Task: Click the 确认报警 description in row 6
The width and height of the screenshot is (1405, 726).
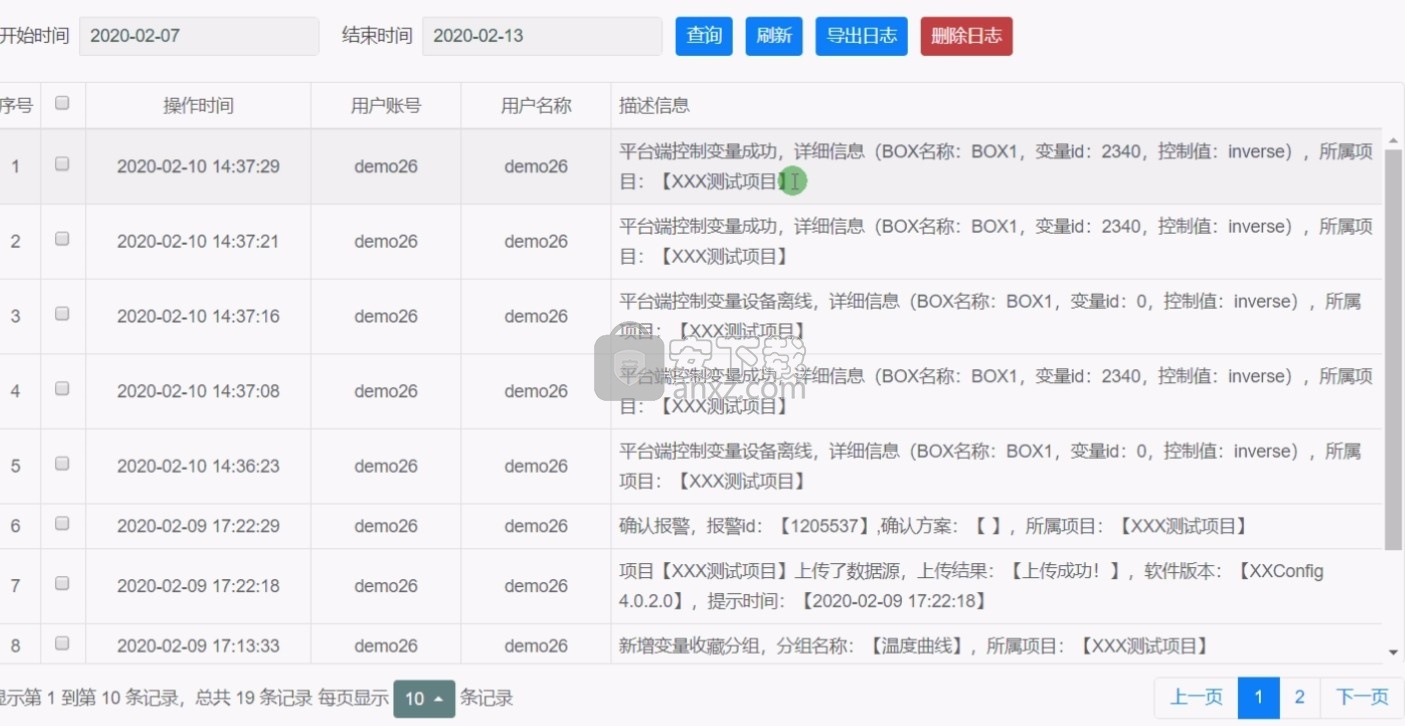Action: point(933,526)
